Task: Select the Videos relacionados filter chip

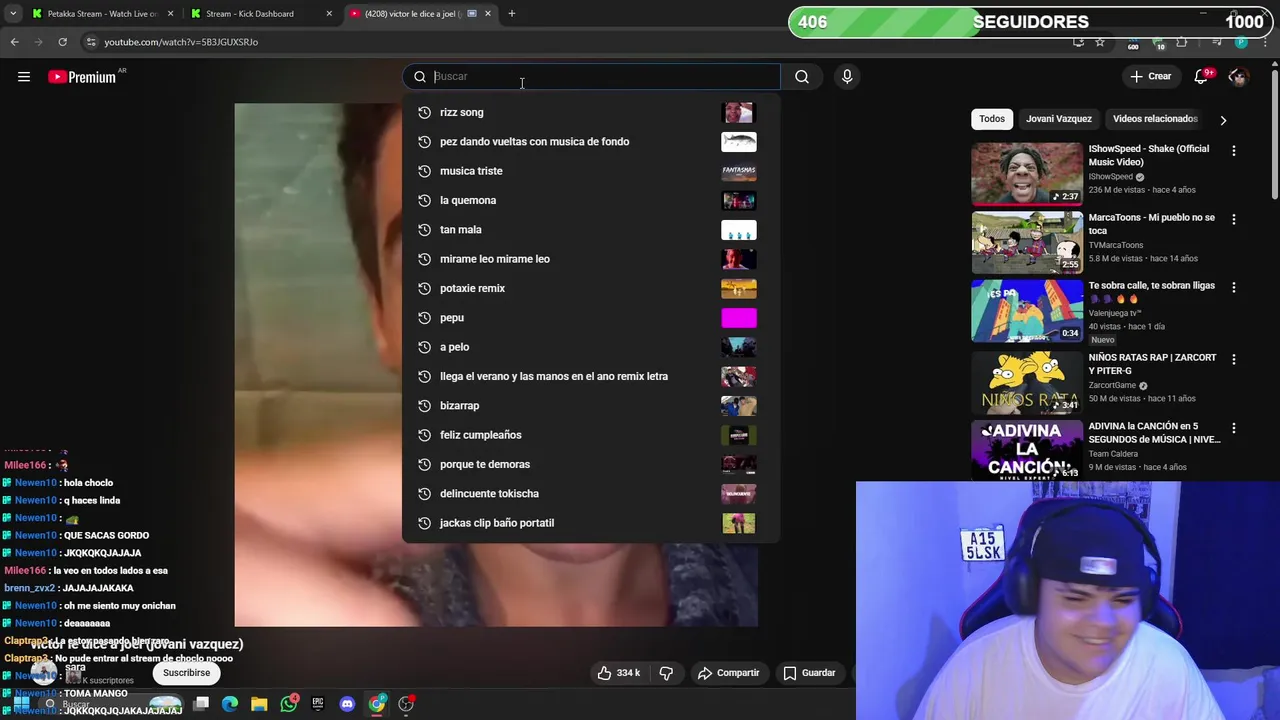Action: (1155, 119)
